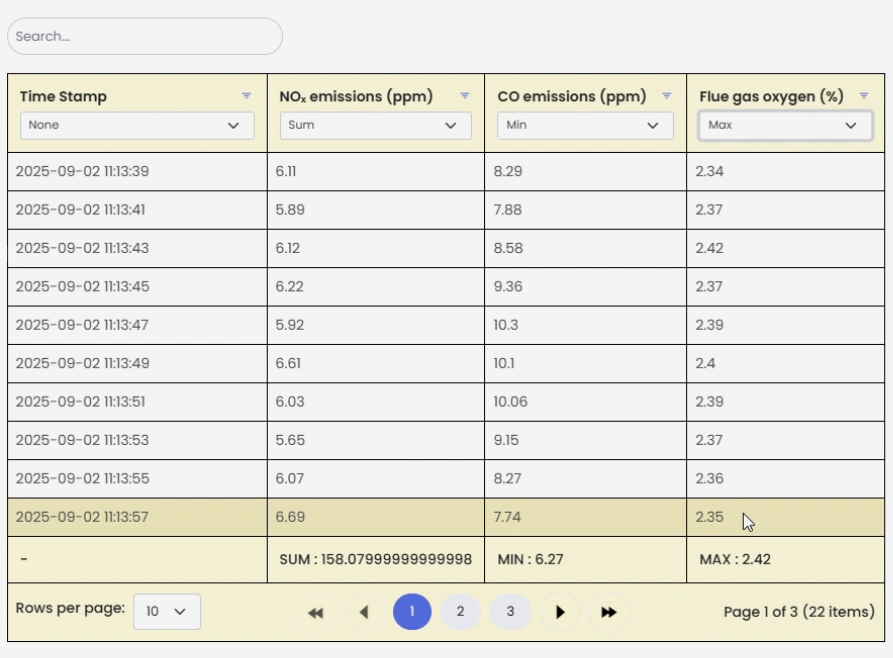
Task: Open the Time Stamp aggregation dropdown set to None
Action: pos(137,125)
